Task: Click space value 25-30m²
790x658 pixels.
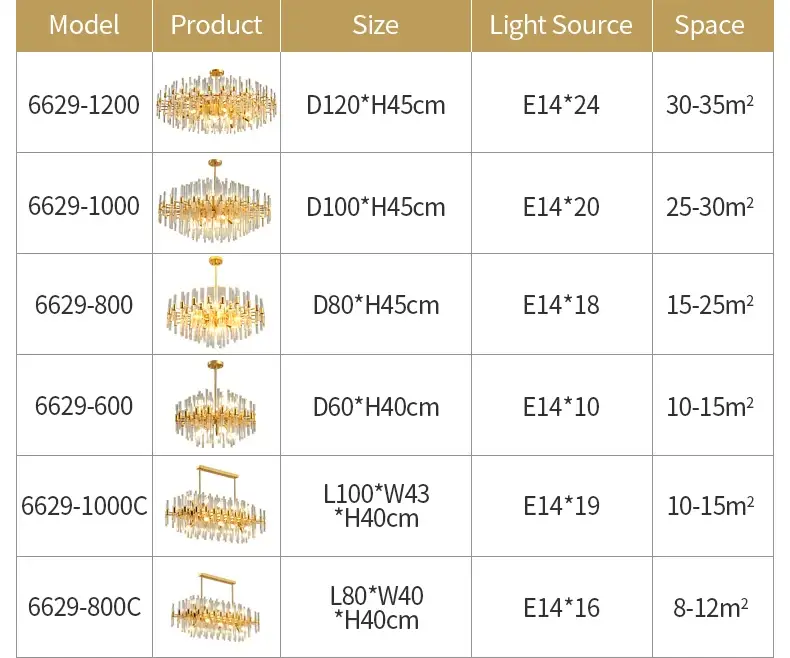Action: (x=710, y=206)
